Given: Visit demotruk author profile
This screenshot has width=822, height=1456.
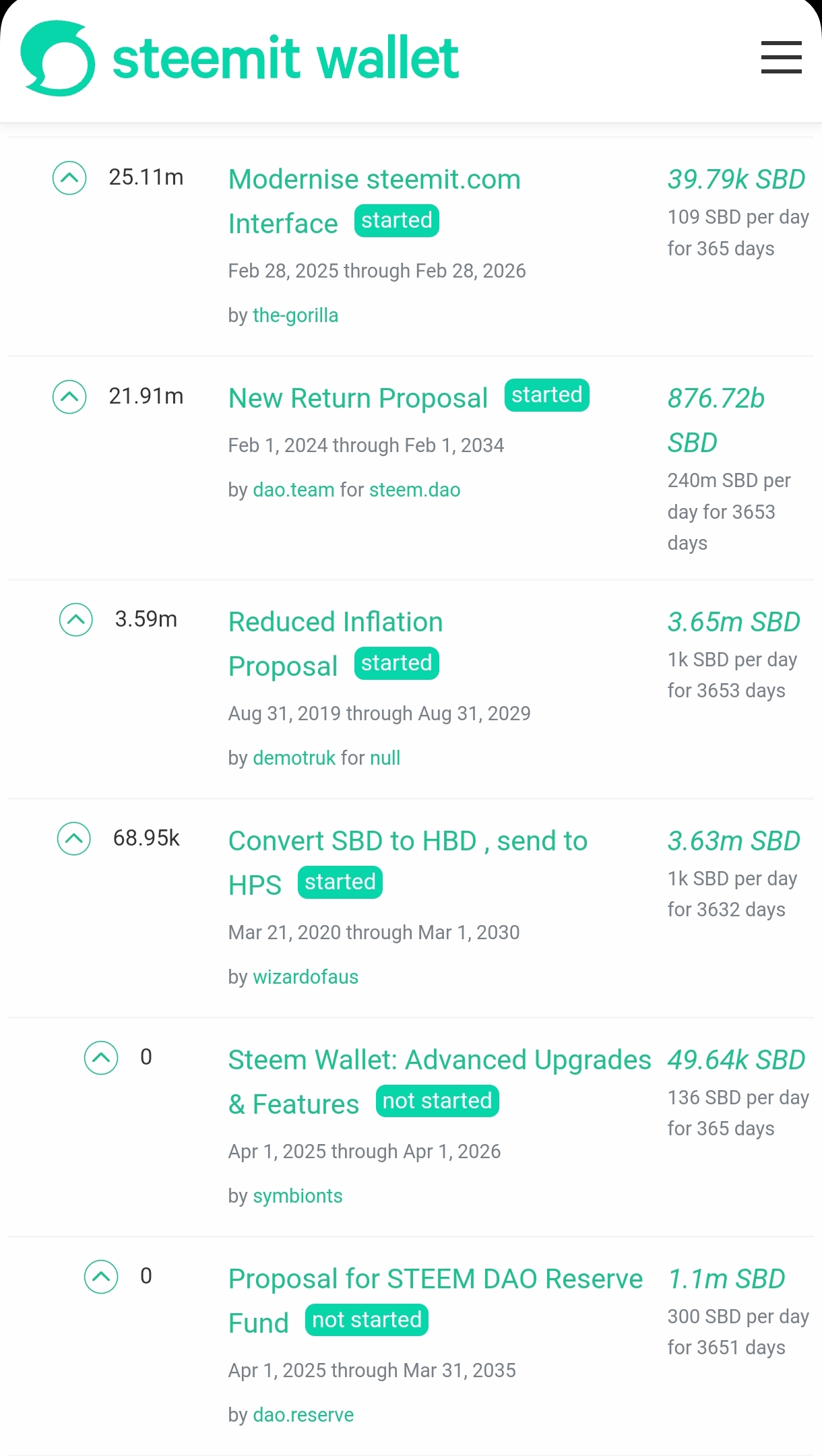Looking at the screenshot, I should coord(294,758).
